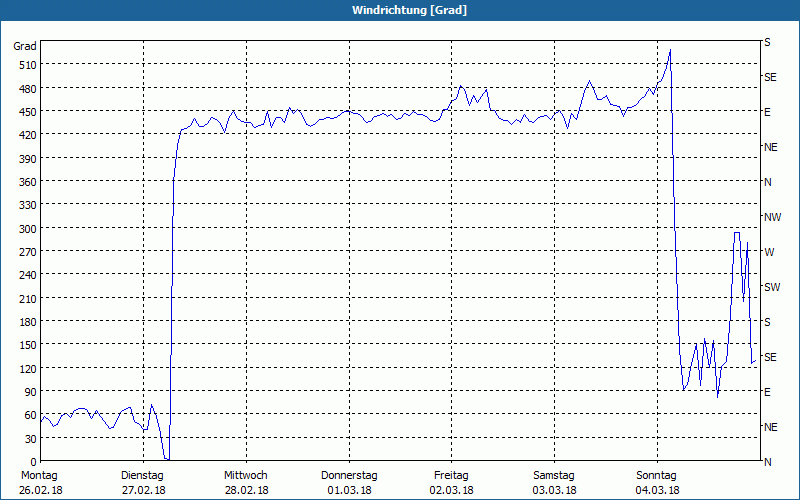Click the weekday label 'Samstag'
The width and height of the screenshot is (800, 500).
click(x=554, y=476)
